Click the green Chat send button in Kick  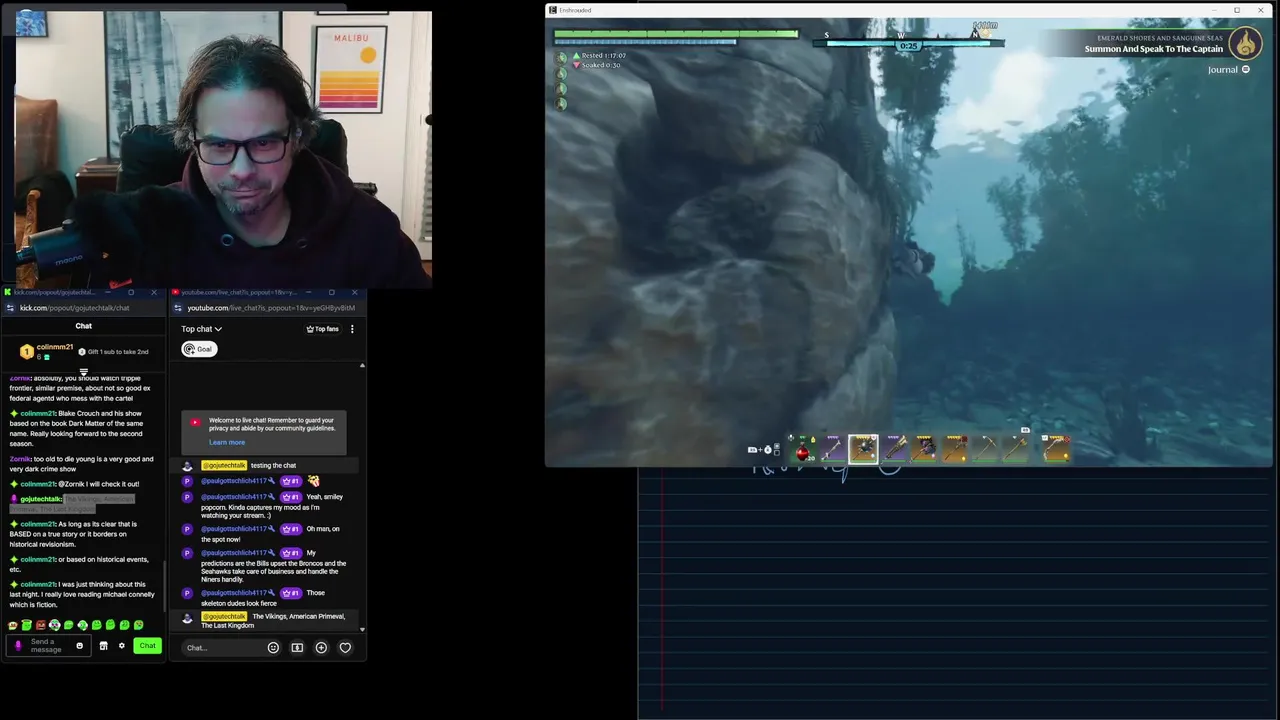147,646
